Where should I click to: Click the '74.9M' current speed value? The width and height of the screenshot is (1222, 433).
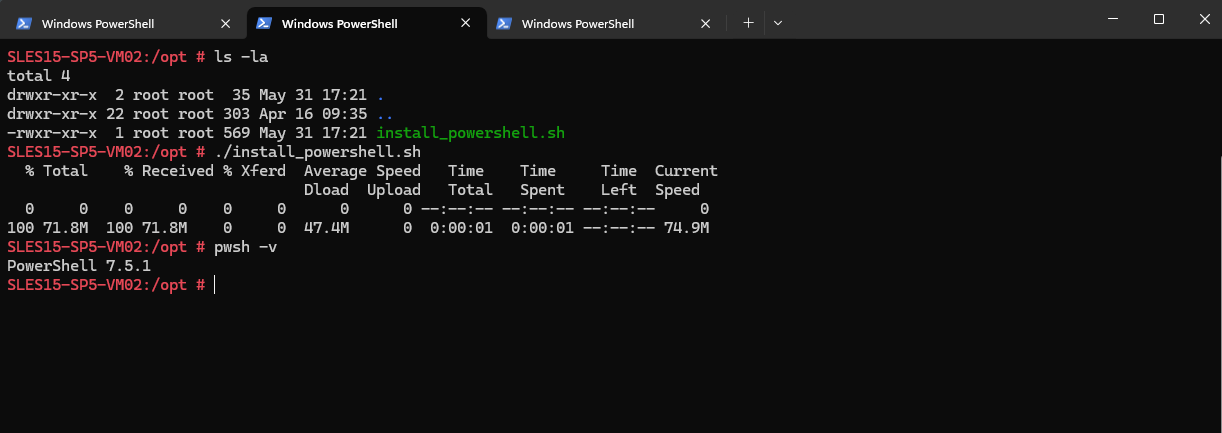(x=687, y=228)
